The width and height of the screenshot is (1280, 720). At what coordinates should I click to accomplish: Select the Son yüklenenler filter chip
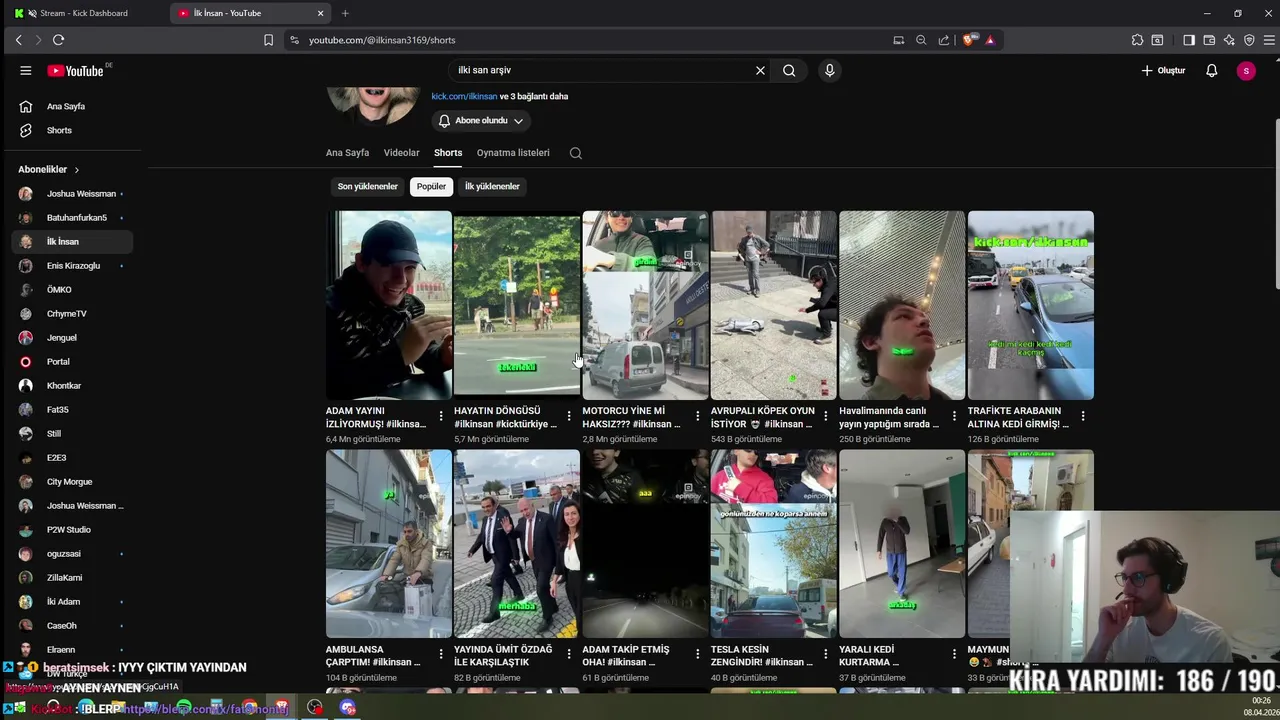(x=367, y=186)
